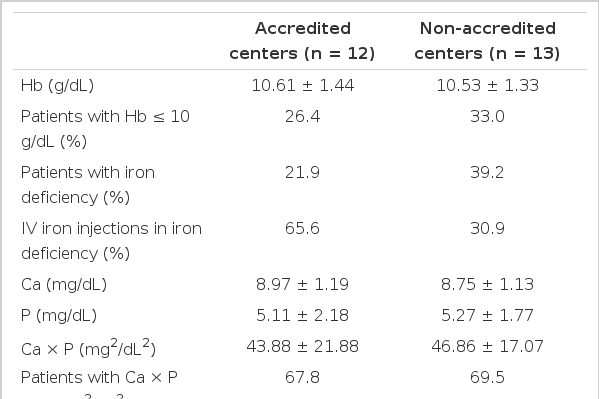Select the Ca (mg/dL) row label

(64, 285)
